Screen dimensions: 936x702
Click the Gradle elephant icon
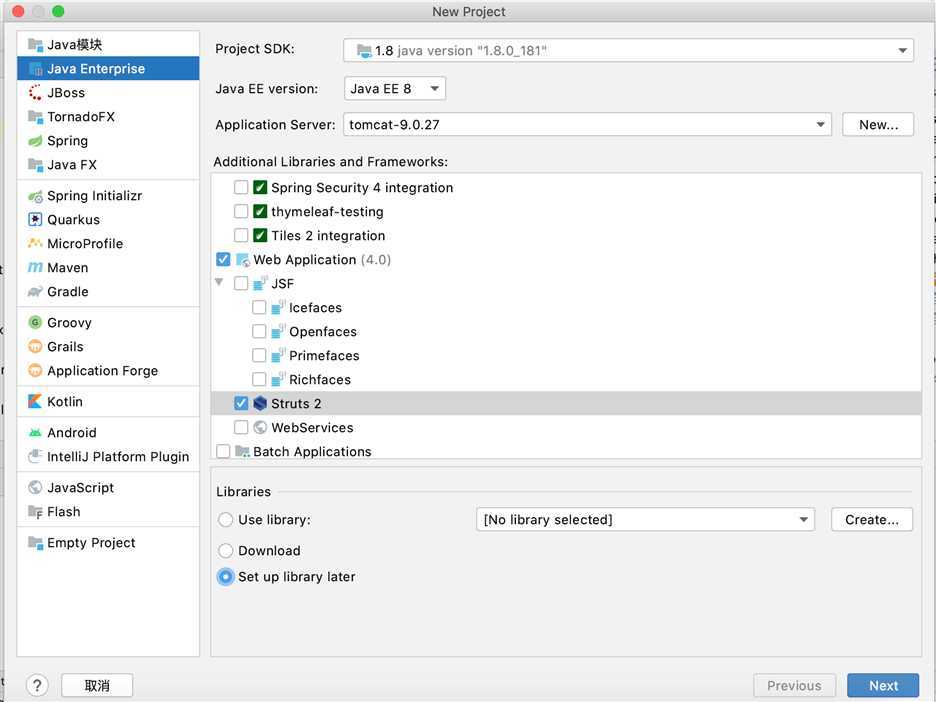tap(35, 291)
